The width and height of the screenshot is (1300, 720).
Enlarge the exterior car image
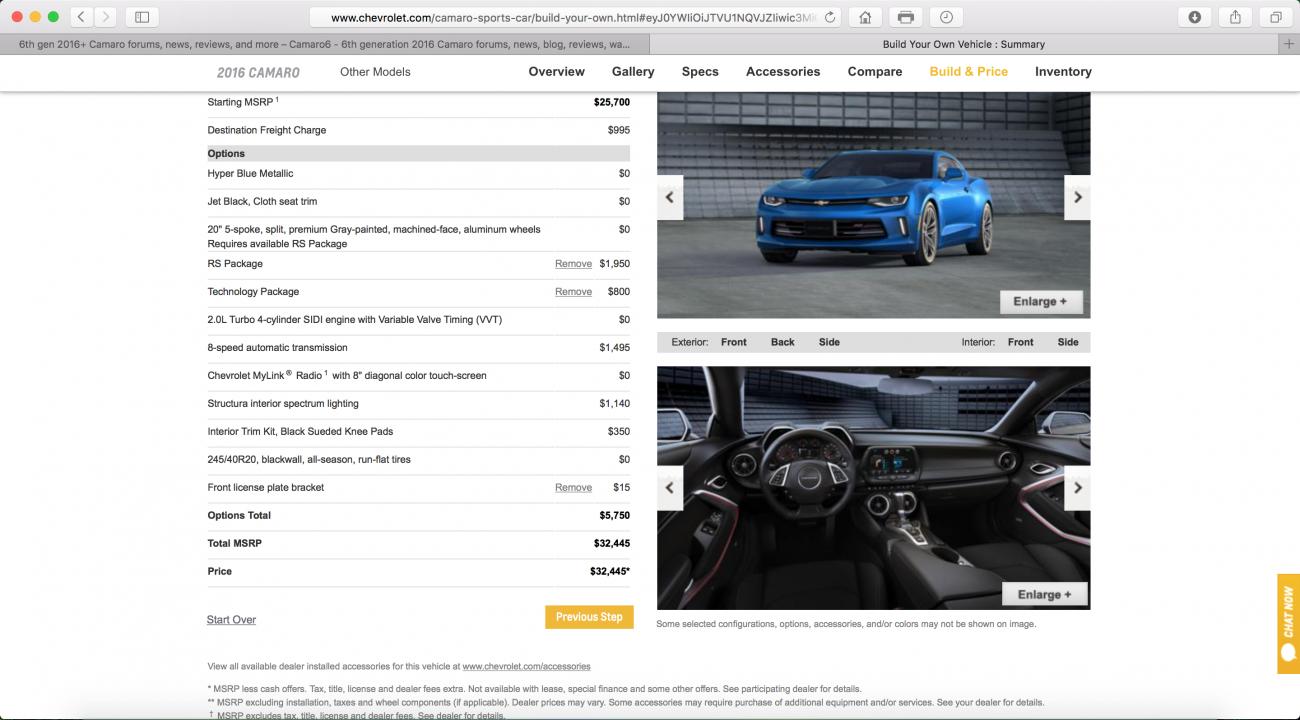tap(1041, 302)
